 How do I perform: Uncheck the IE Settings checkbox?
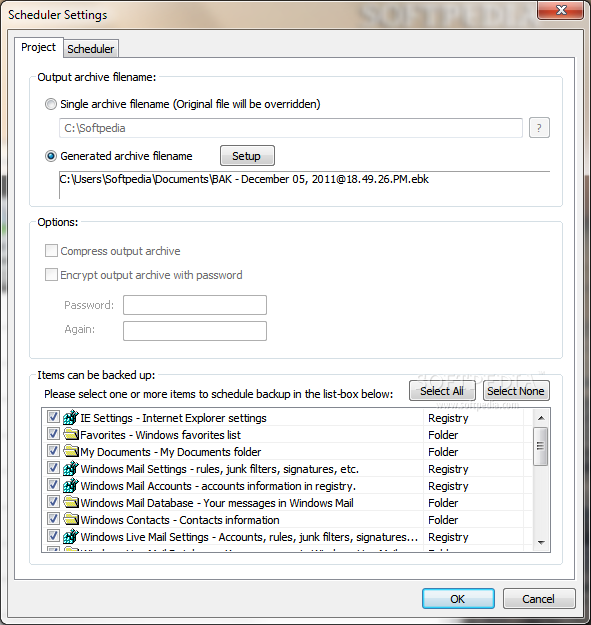click(x=53, y=417)
